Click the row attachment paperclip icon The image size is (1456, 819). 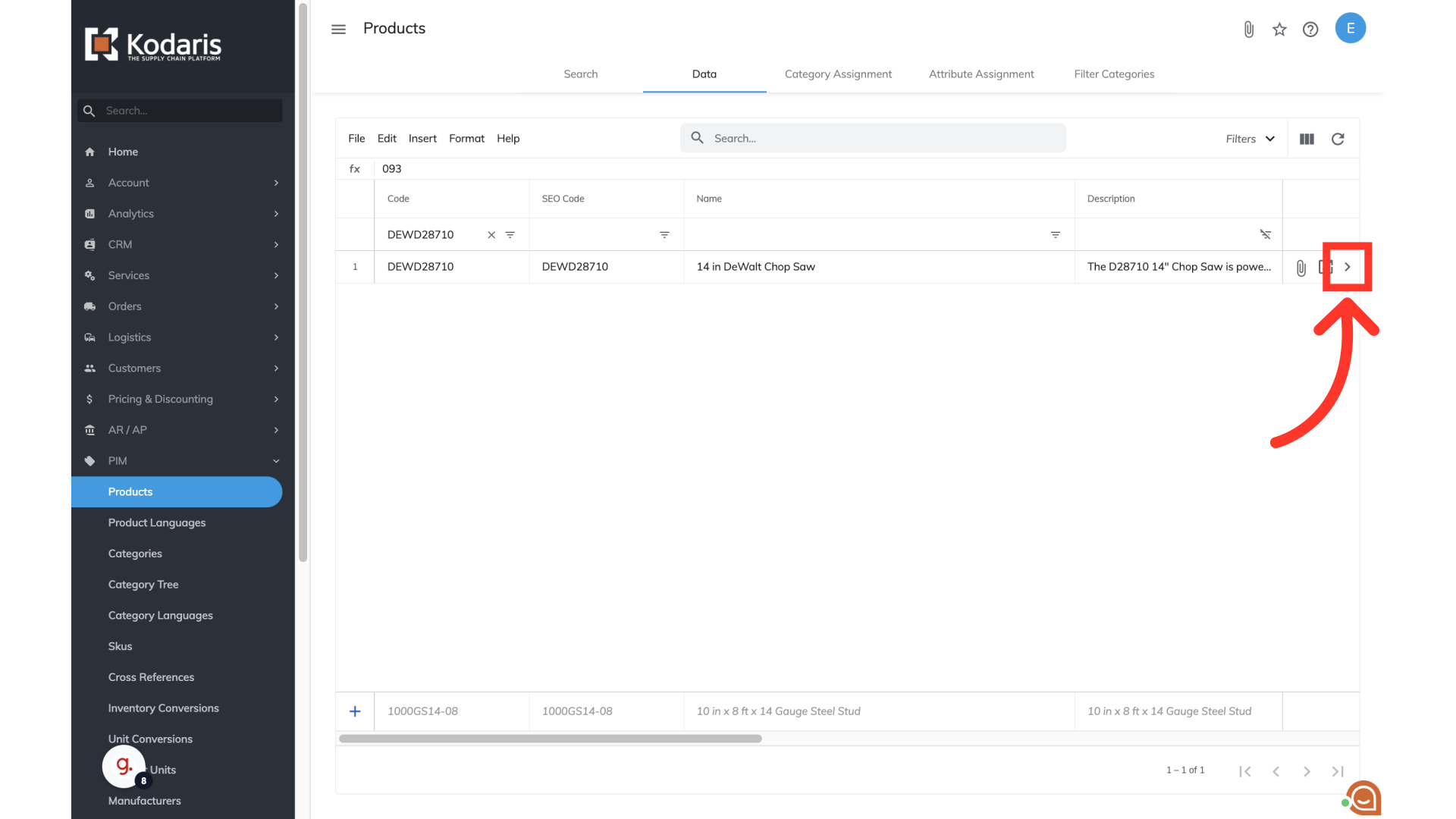click(x=1301, y=268)
